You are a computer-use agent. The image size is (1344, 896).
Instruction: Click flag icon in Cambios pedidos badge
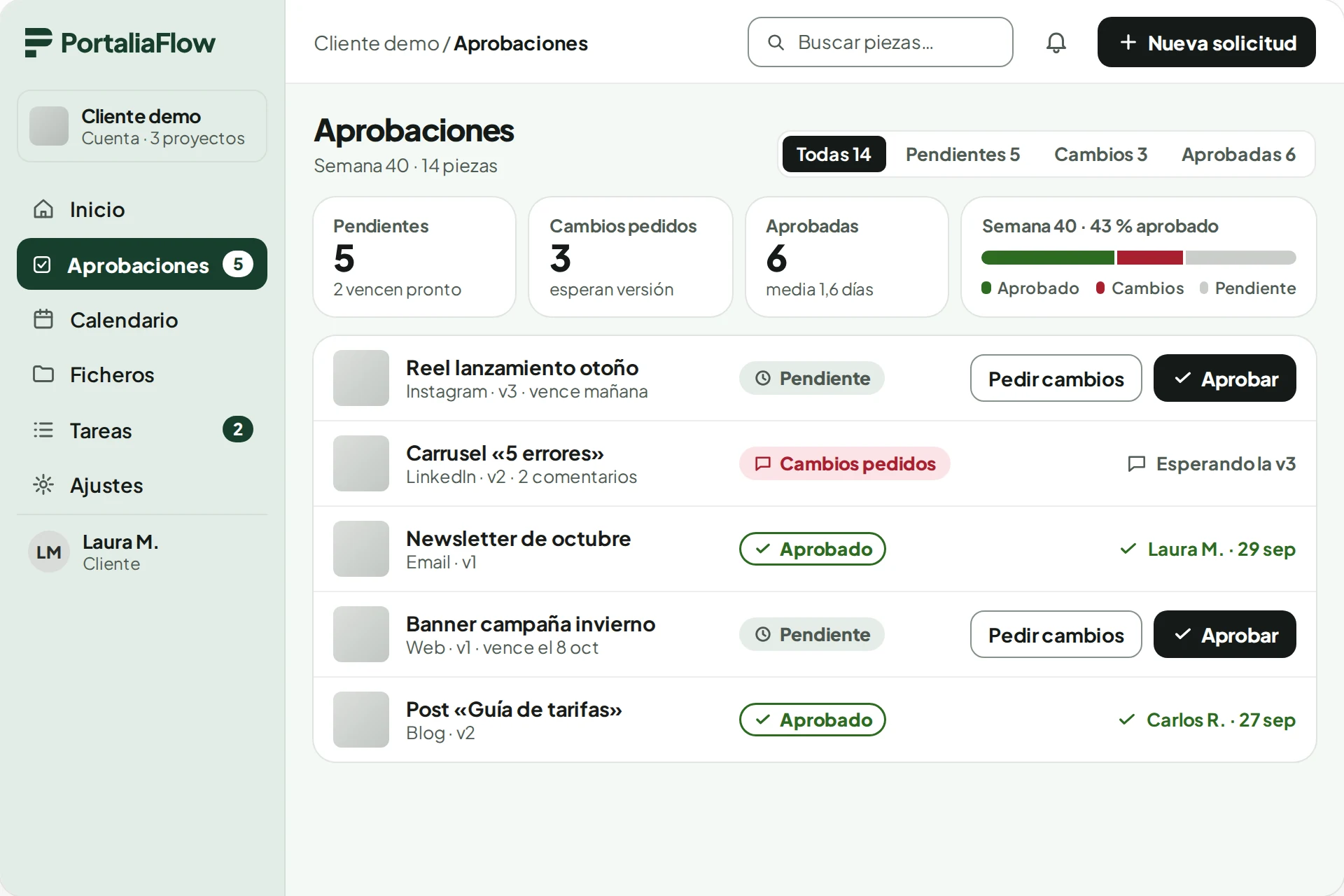pos(763,463)
